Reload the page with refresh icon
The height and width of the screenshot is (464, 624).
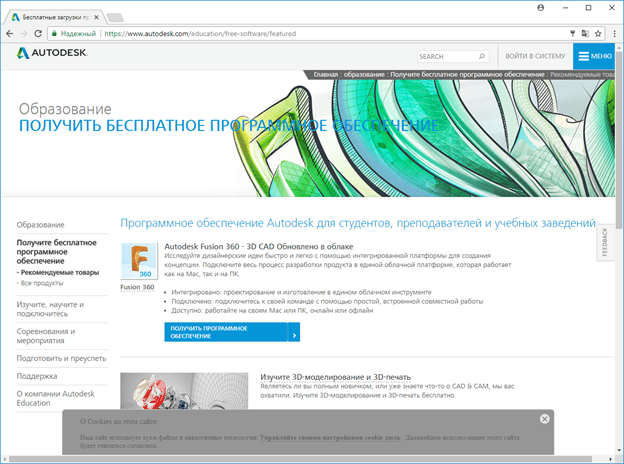point(38,34)
